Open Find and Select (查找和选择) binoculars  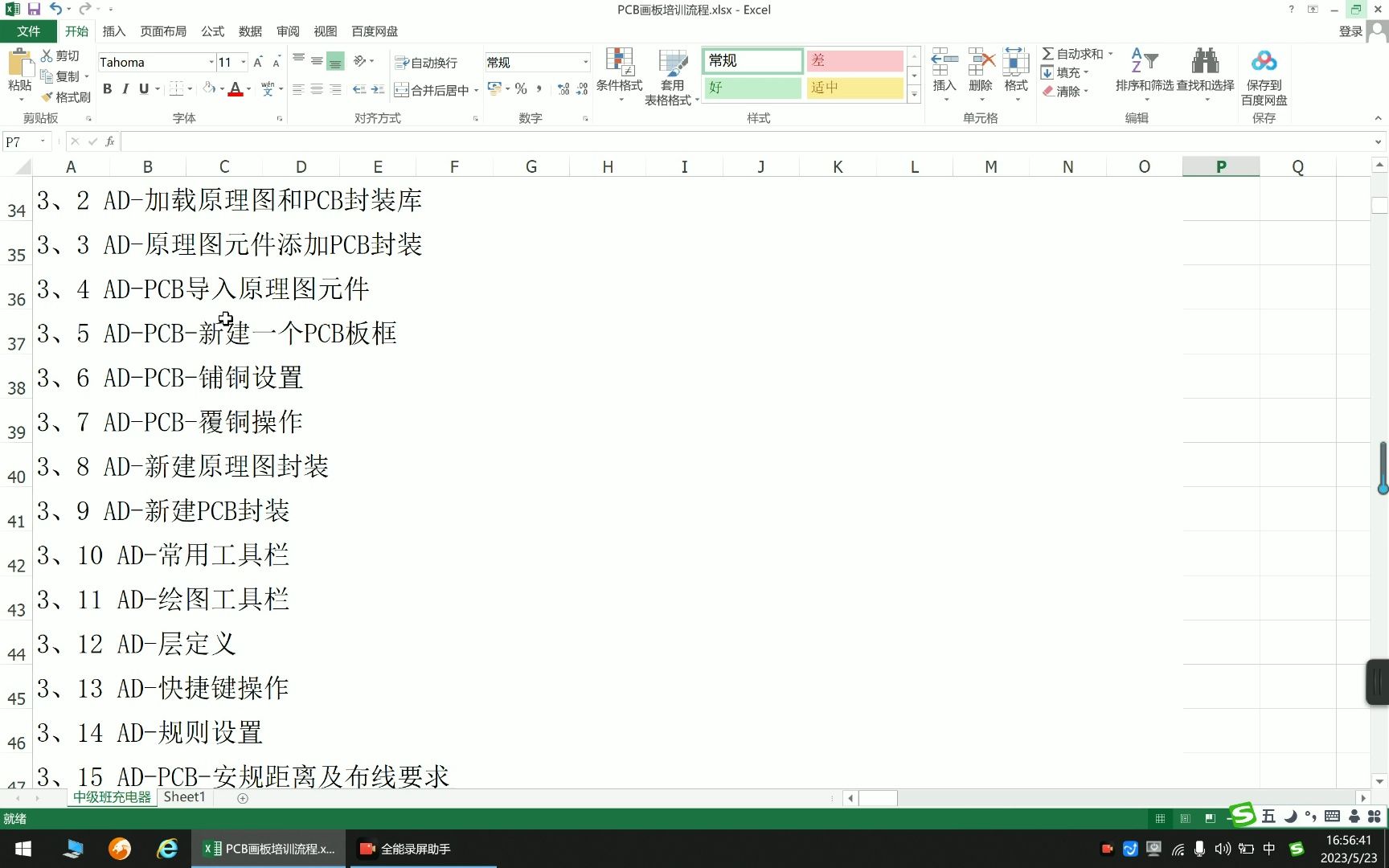[1205, 75]
